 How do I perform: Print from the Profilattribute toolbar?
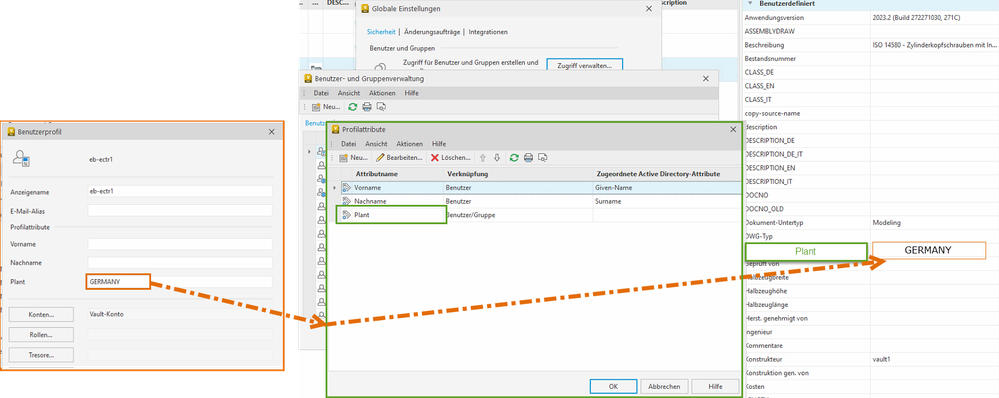coord(528,157)
